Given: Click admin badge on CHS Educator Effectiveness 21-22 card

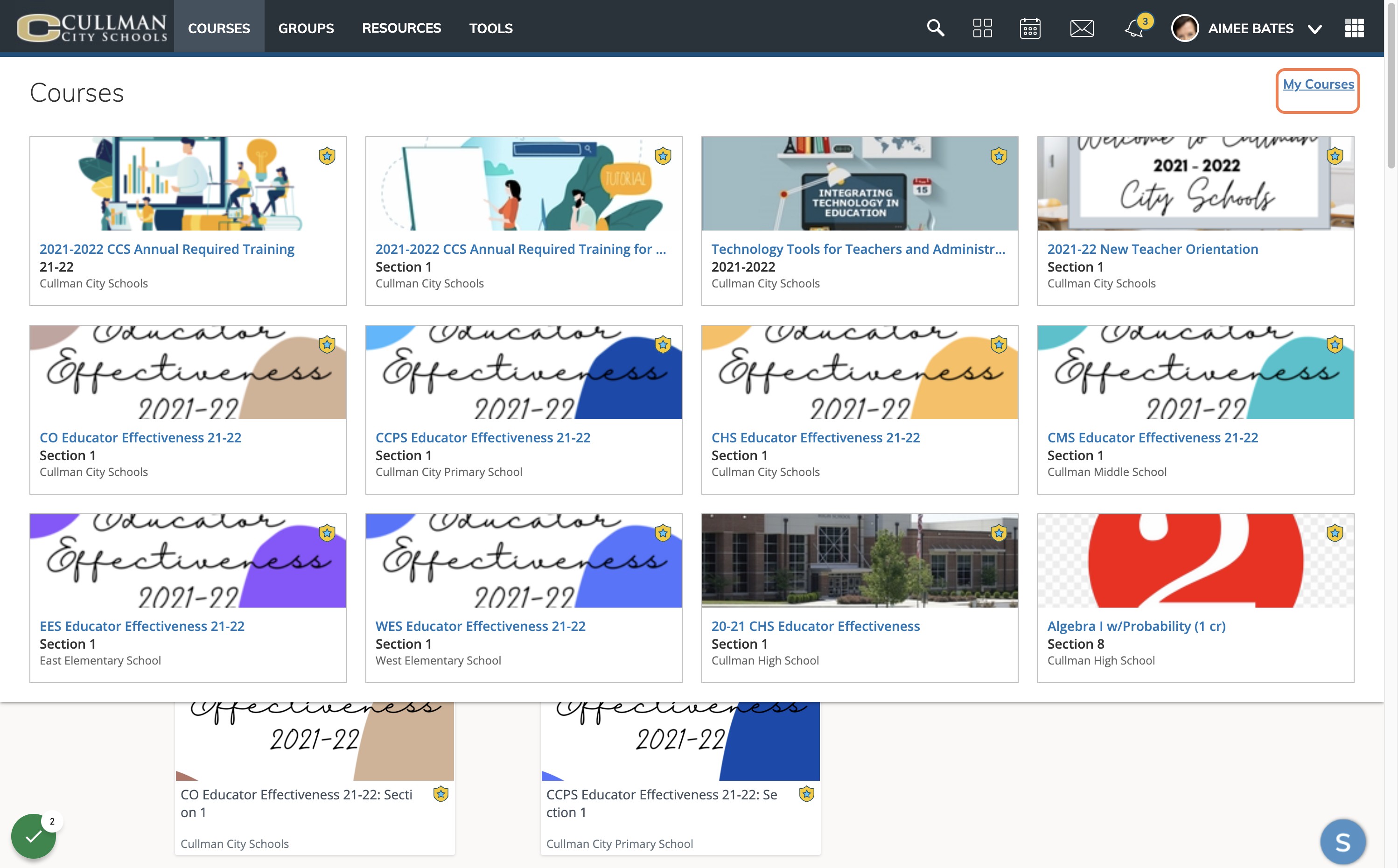Looking at the screenshot, I should (x=999, y=344).
